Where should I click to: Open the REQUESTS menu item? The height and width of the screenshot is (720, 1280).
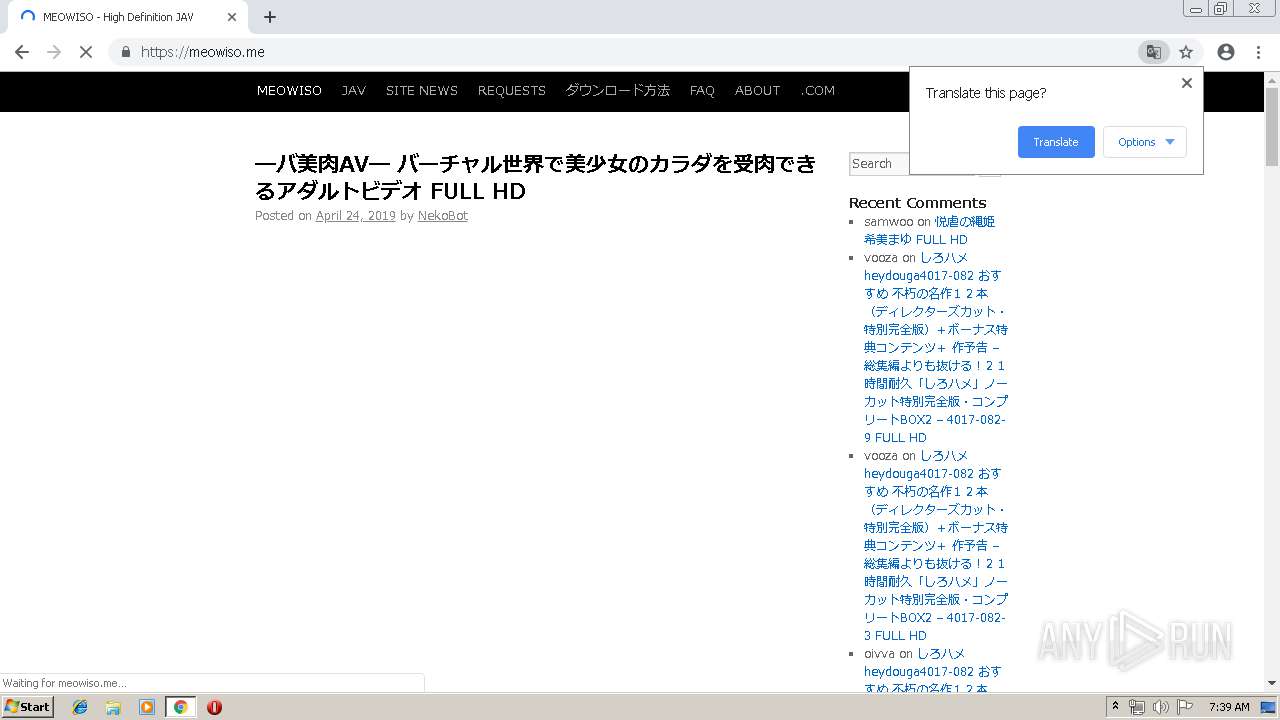[512, 90]
